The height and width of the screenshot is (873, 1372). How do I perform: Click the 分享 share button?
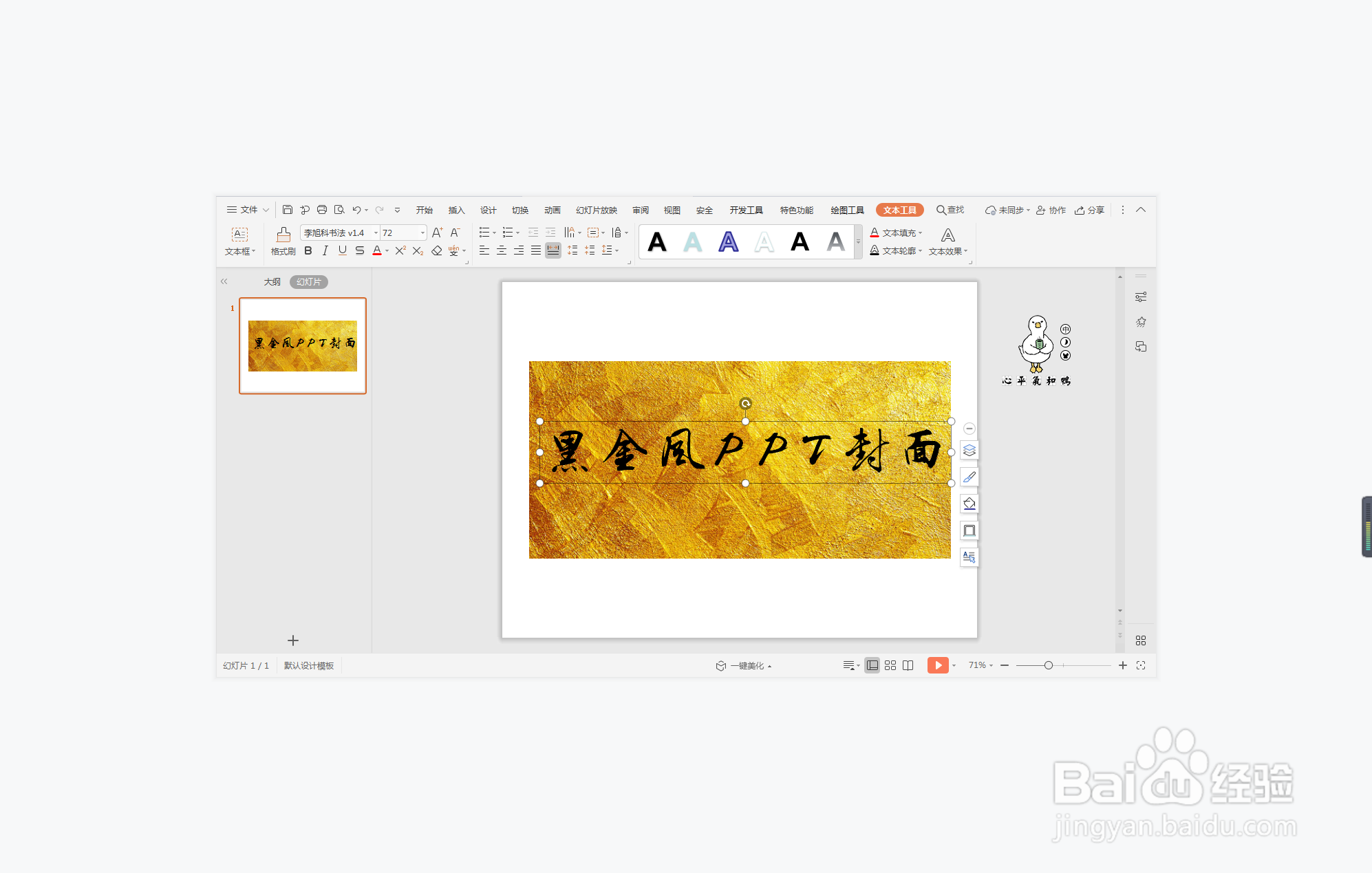[1089, 210]
